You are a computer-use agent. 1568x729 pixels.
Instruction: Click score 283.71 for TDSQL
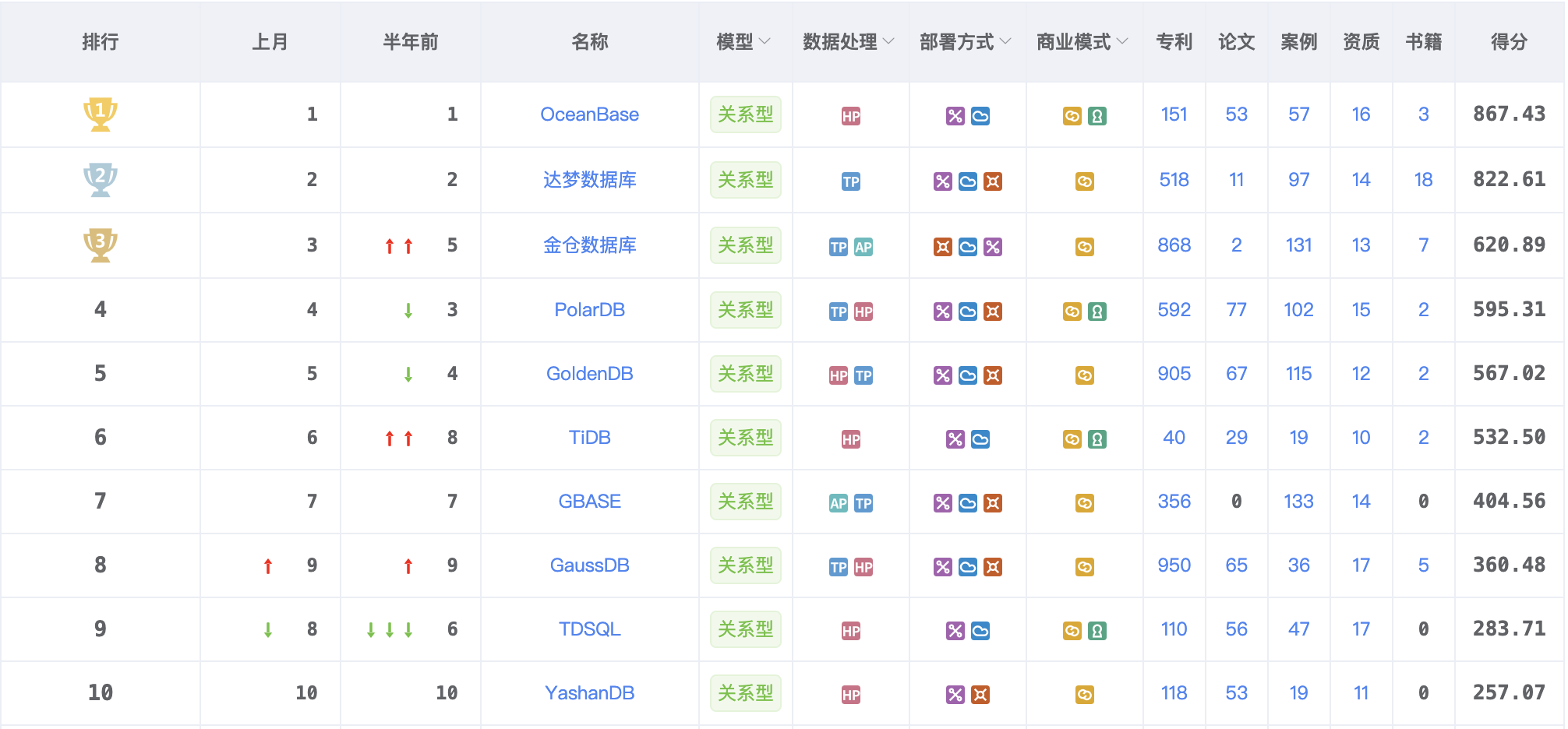point(1510,629)
